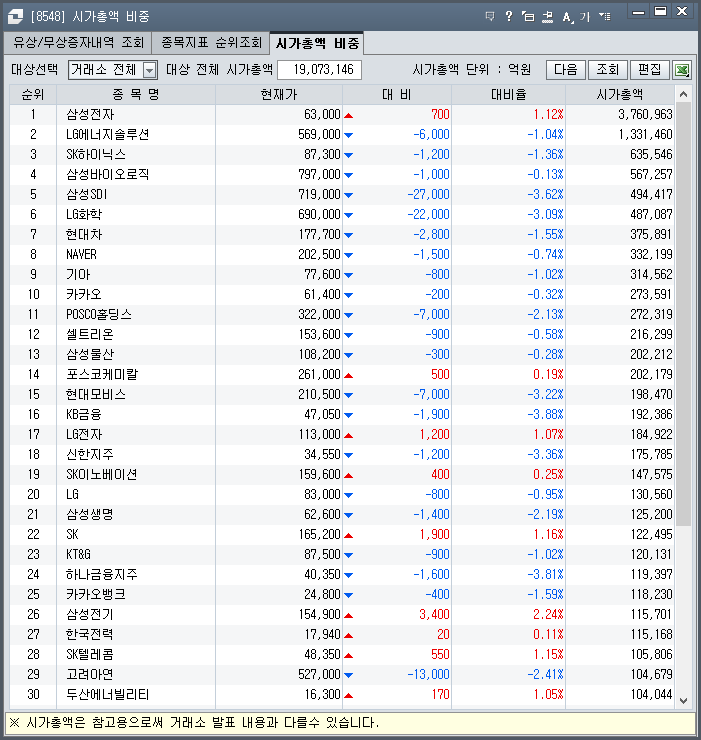Click the 시가총액 column header

[620, 95]
